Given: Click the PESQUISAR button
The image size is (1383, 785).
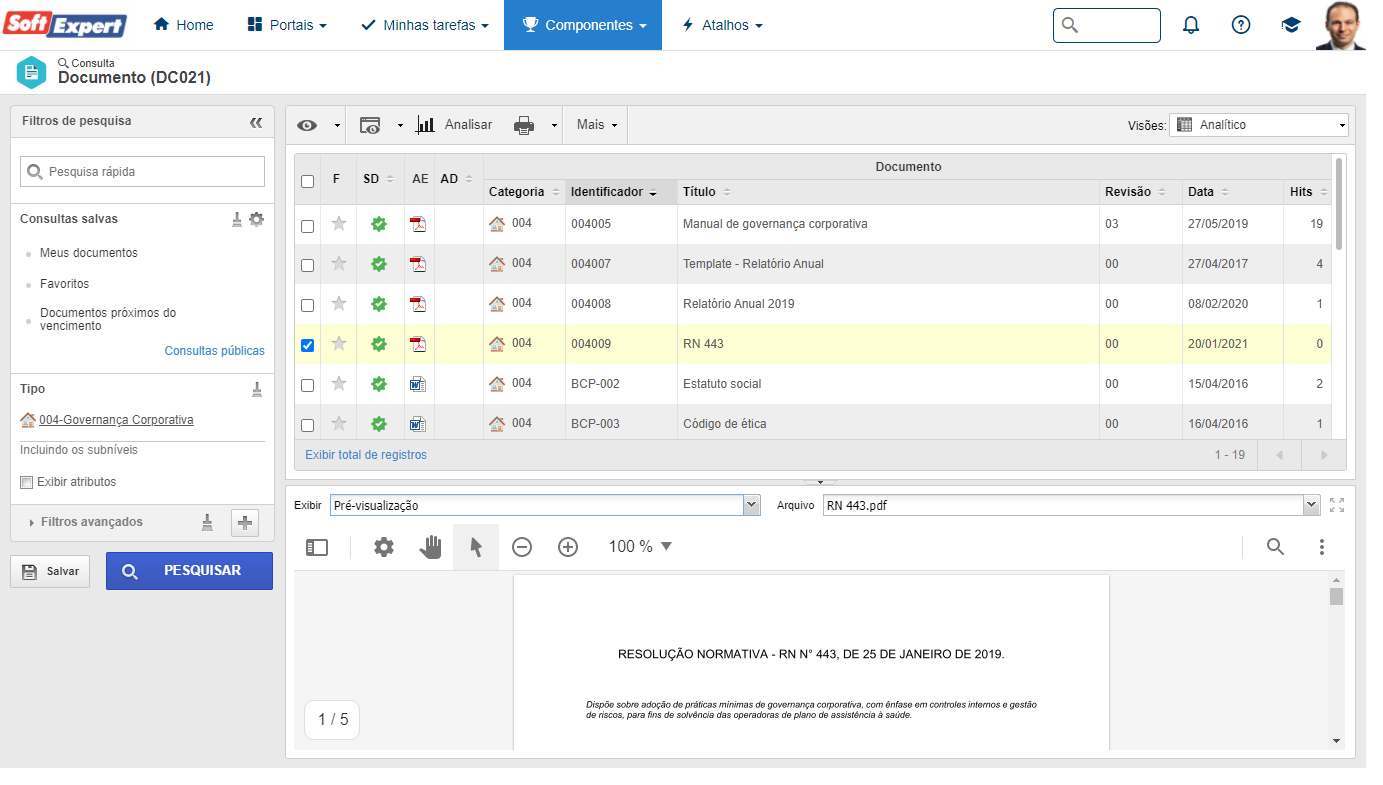Looking at the screenshot, I should pyautogui.click(x=189, y=571).
